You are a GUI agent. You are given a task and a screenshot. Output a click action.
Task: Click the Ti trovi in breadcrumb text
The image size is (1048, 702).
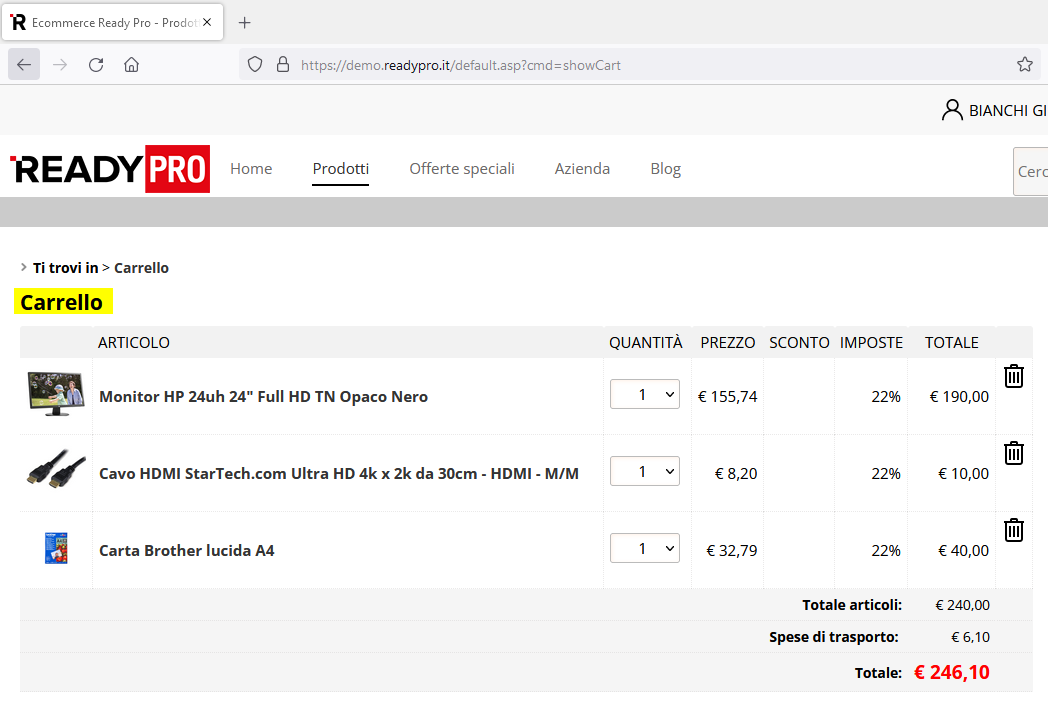click(x=66, y=268)
